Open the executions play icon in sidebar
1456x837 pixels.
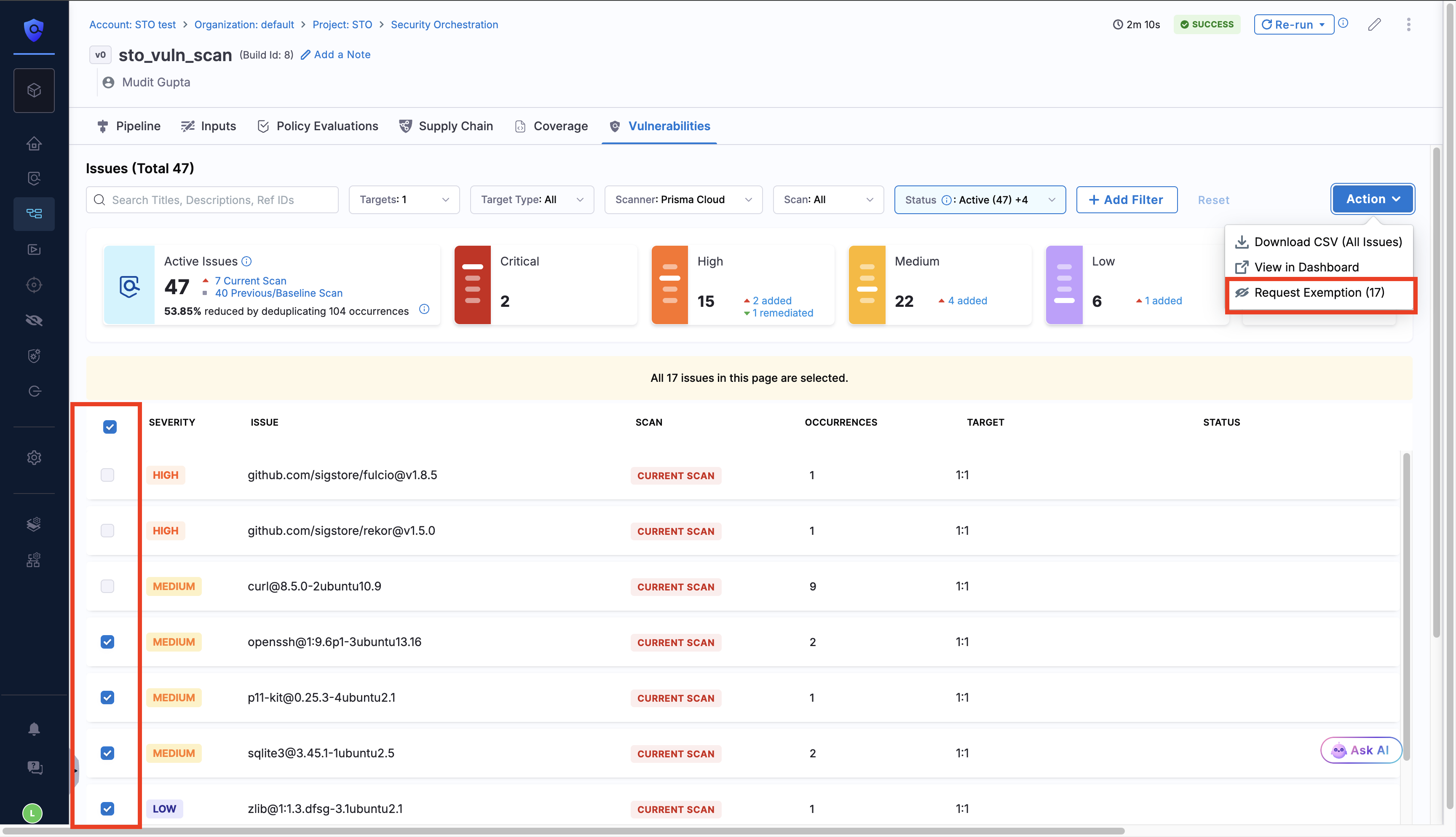click(34, 249)
